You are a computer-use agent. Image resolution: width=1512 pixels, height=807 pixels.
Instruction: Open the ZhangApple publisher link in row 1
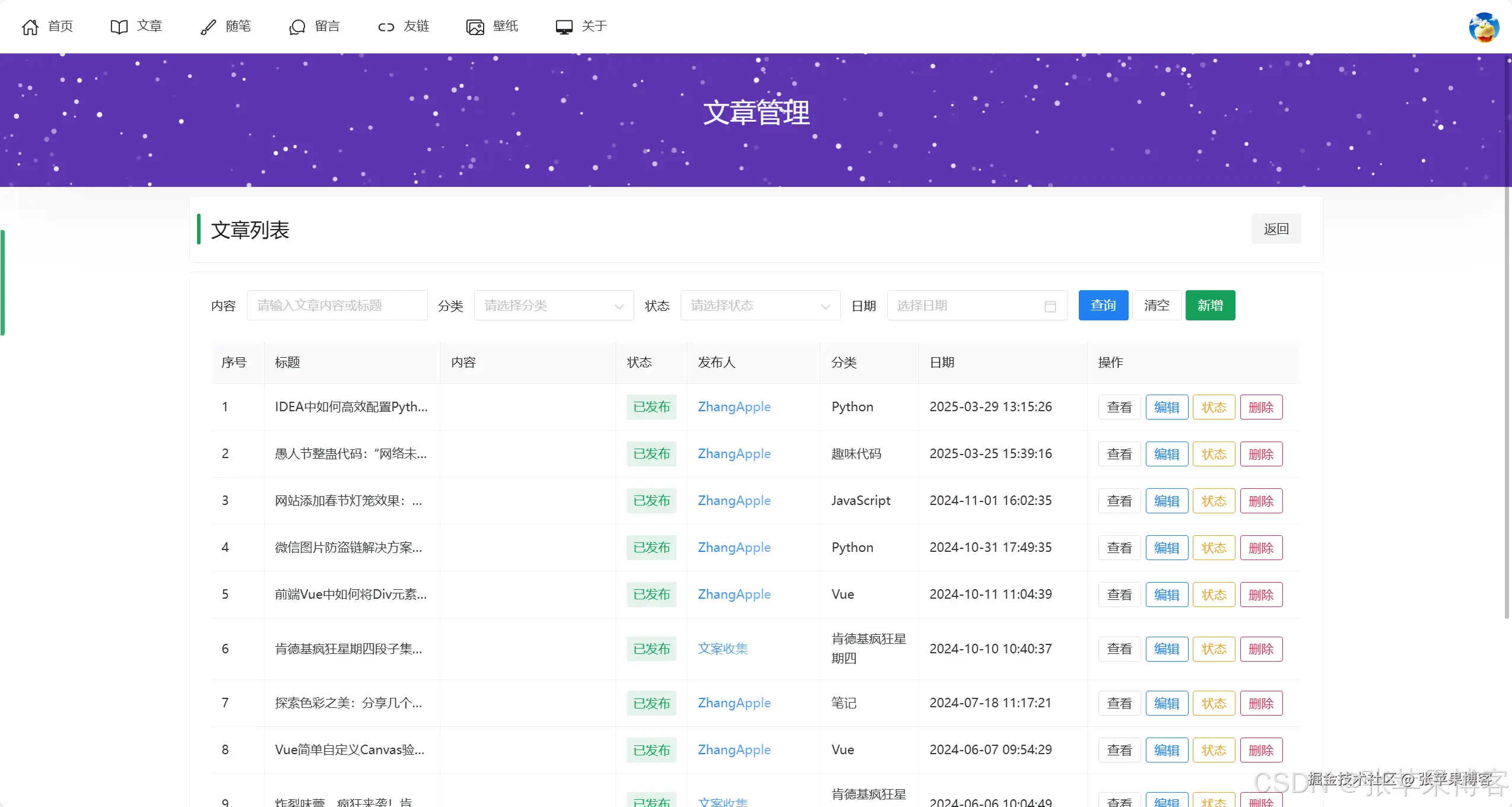(x=733, y=407)
